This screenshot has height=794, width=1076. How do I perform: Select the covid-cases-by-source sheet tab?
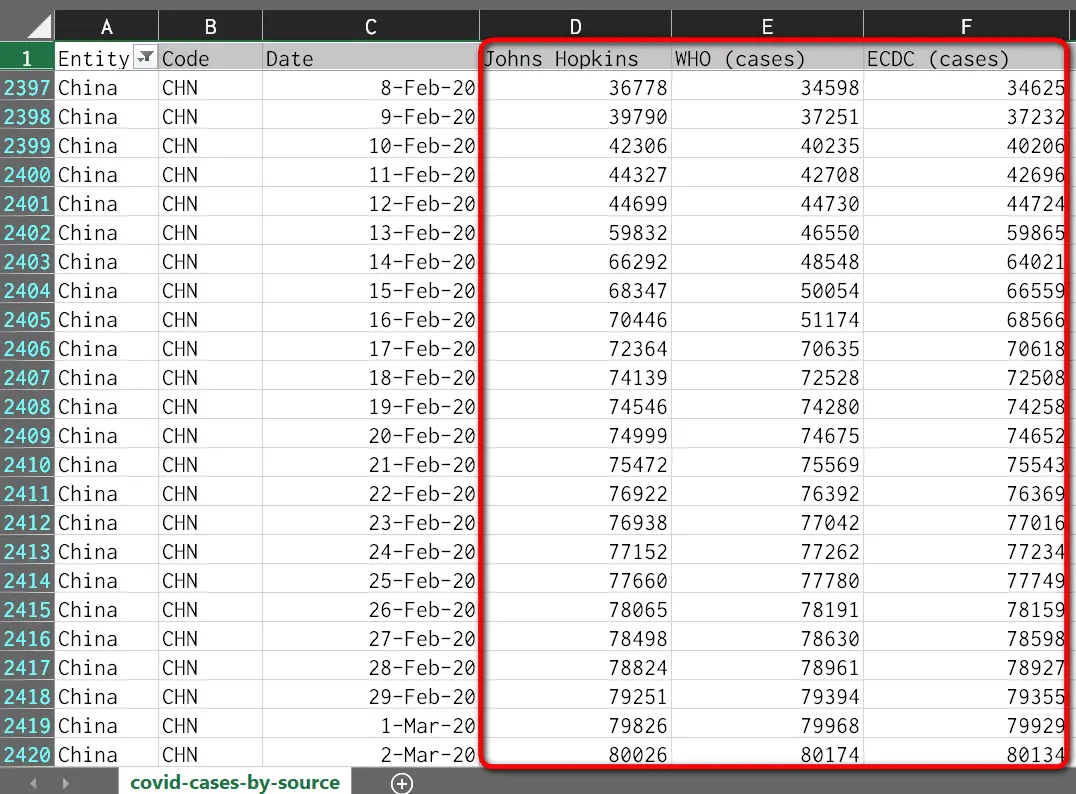tap(235, 782)
